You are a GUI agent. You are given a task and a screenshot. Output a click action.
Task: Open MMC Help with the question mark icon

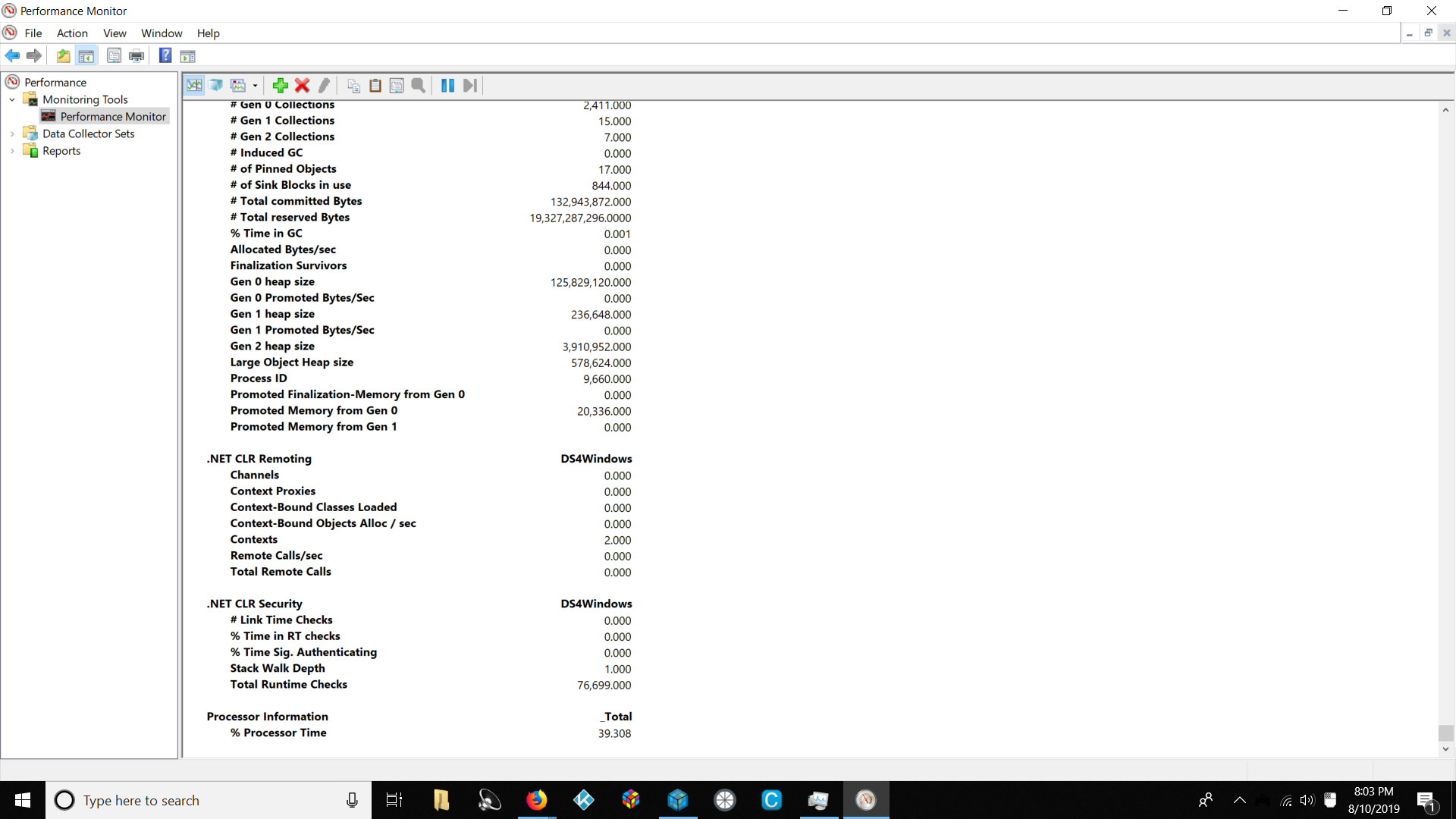click(x=165, y=55)
